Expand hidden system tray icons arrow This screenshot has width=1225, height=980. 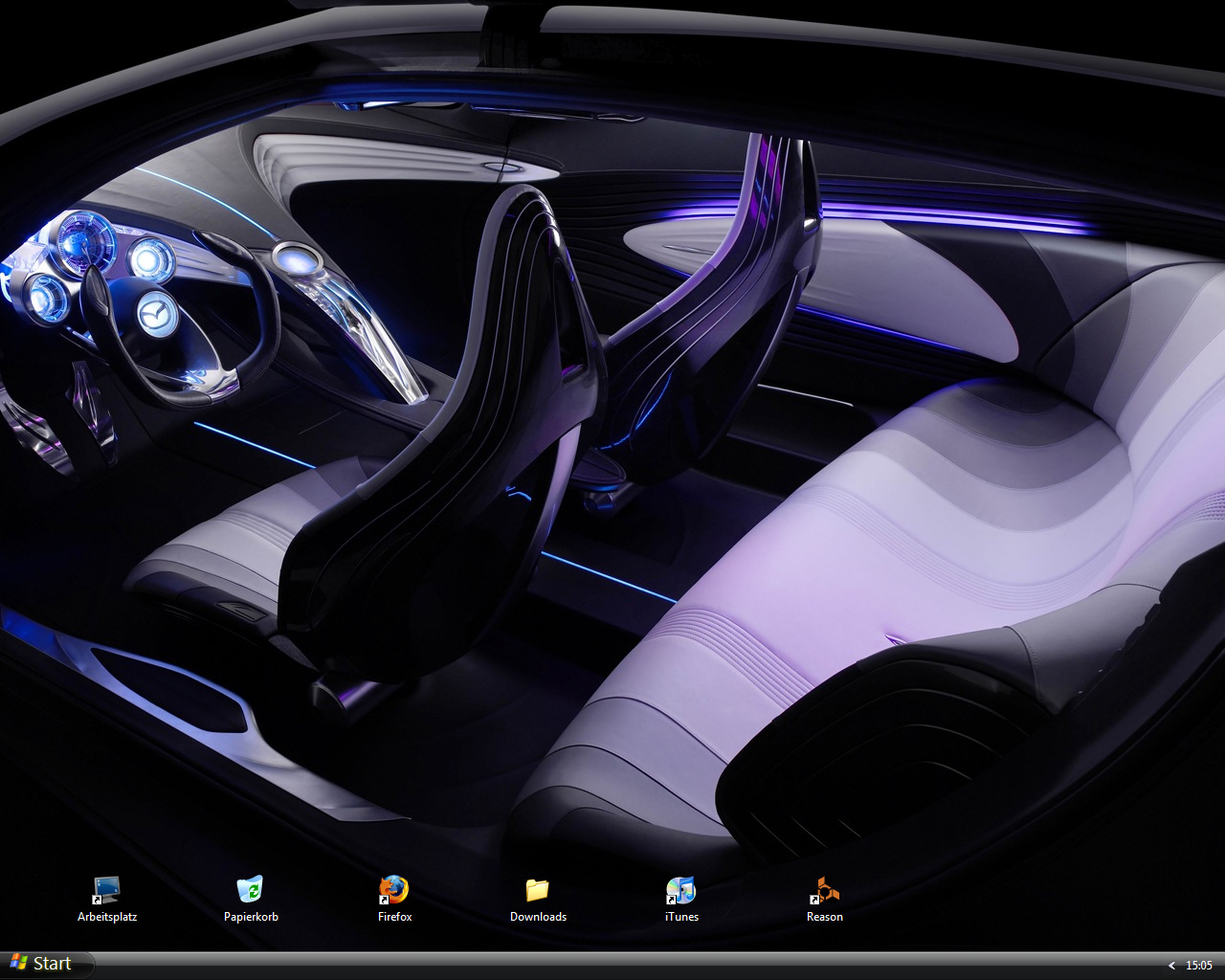pos(1171,966)
